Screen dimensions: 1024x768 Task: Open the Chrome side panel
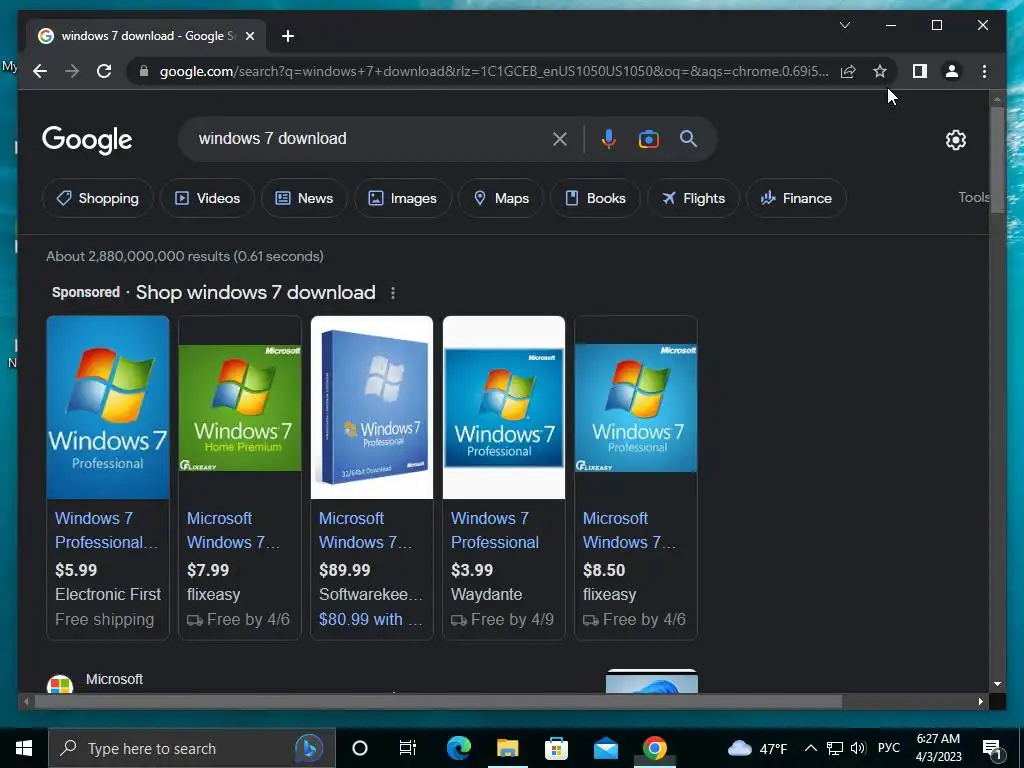tap(920, 71)
